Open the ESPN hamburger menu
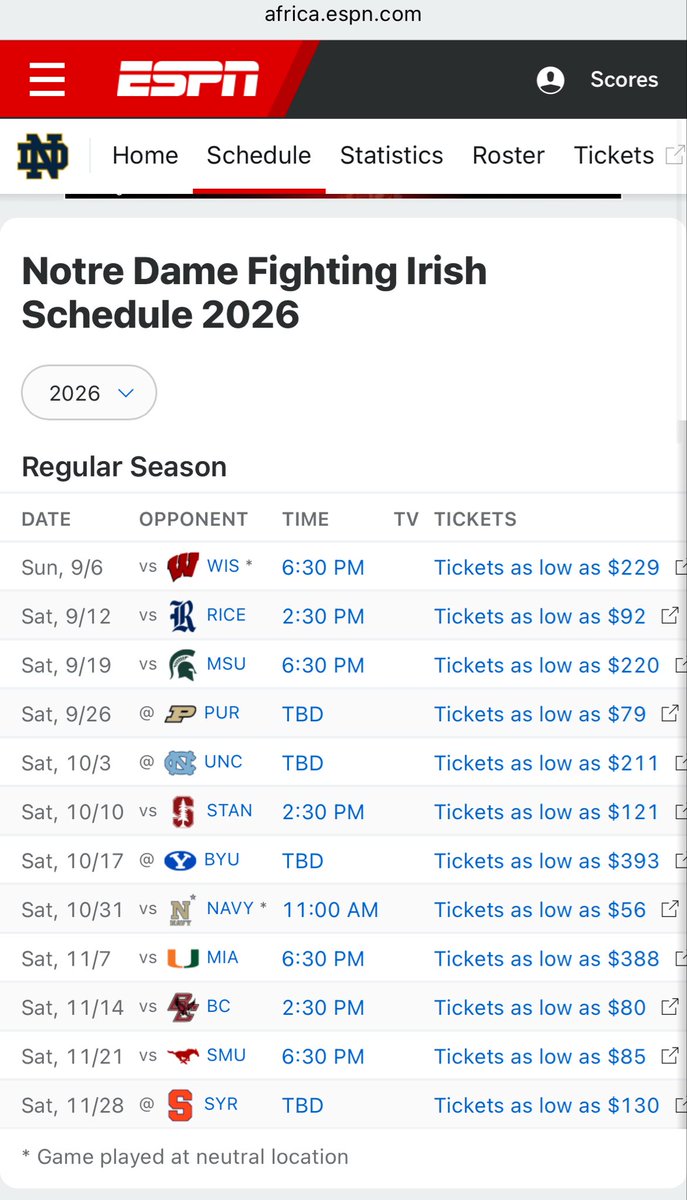687x1200 pixels. 47,79
